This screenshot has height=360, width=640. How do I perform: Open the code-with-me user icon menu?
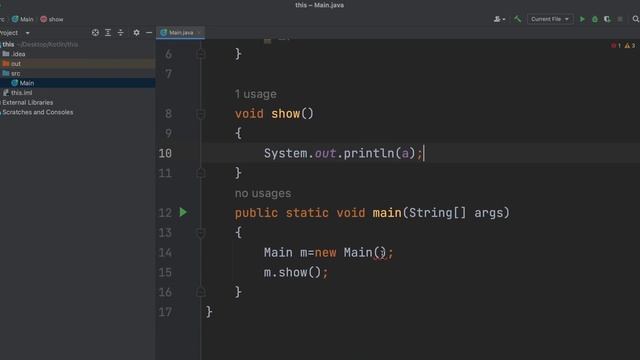tap(499, 19)
